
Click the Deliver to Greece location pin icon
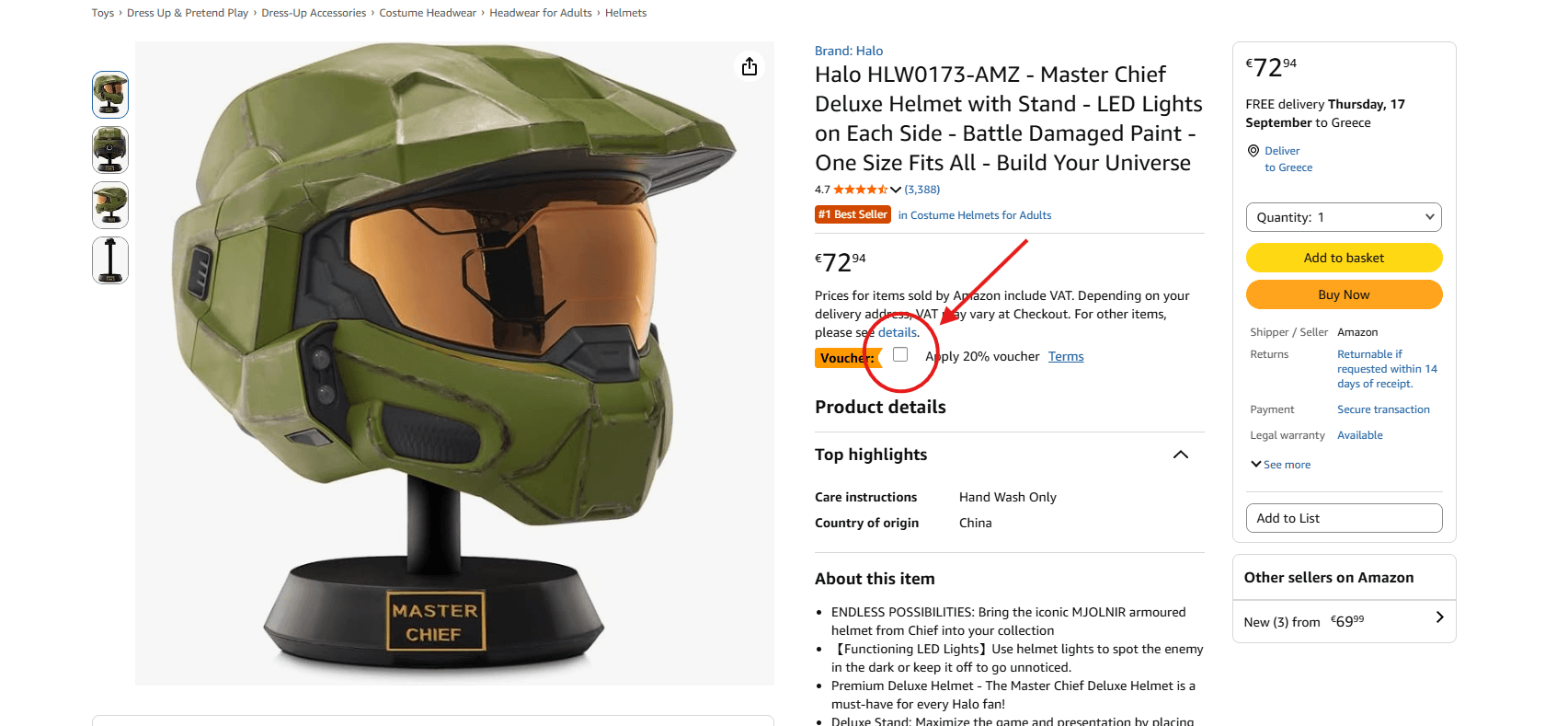click(x=1253, y=151)
